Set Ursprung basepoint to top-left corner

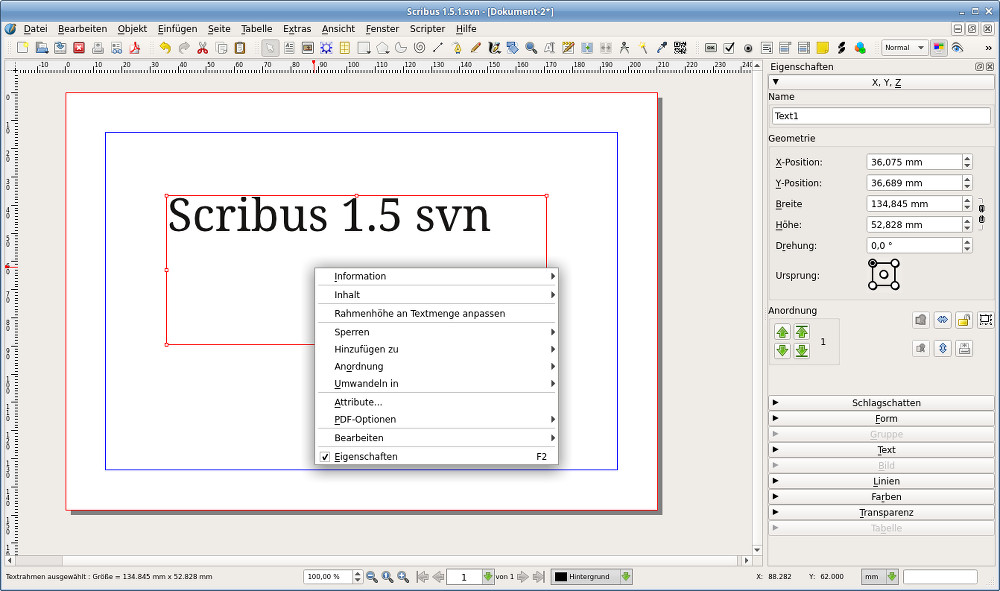point(872,263)
